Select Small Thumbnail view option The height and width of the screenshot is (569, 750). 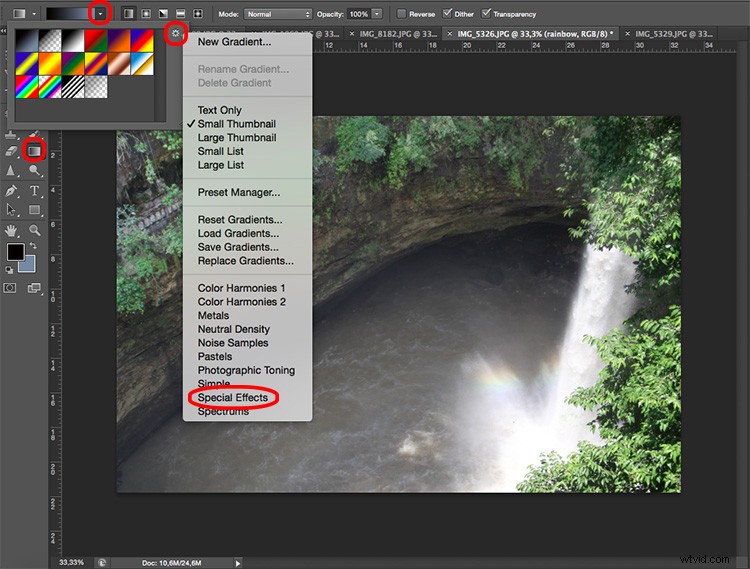(237, 124)
